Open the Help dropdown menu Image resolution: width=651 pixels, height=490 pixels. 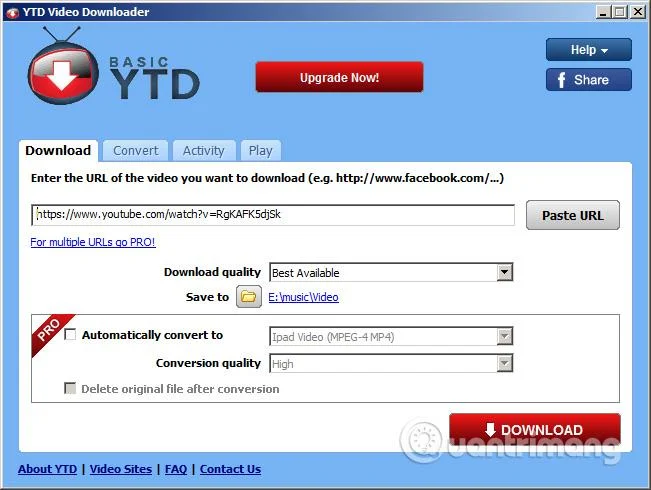(x=589, y=50)
